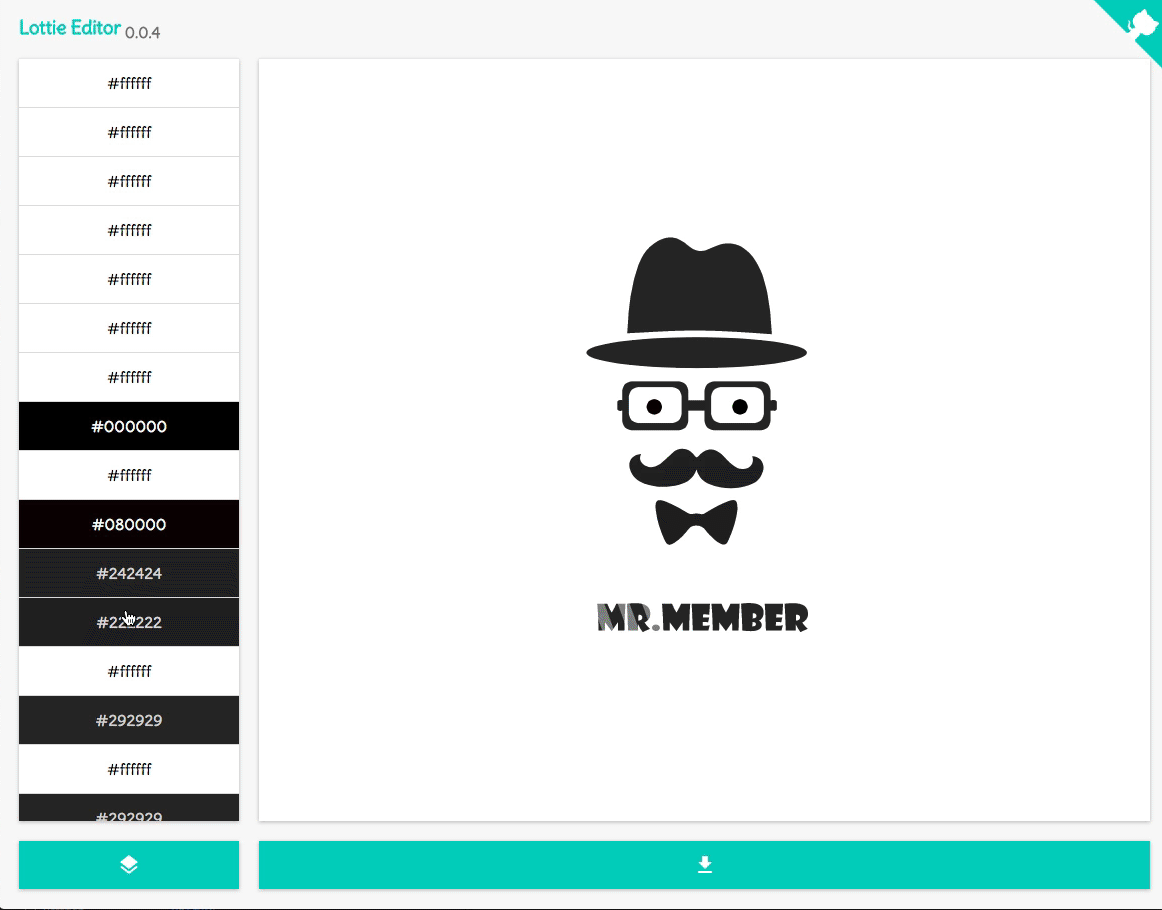1162x910 pixels.
Task: Select the #000000 black color swatch
Action: (129, 427)
